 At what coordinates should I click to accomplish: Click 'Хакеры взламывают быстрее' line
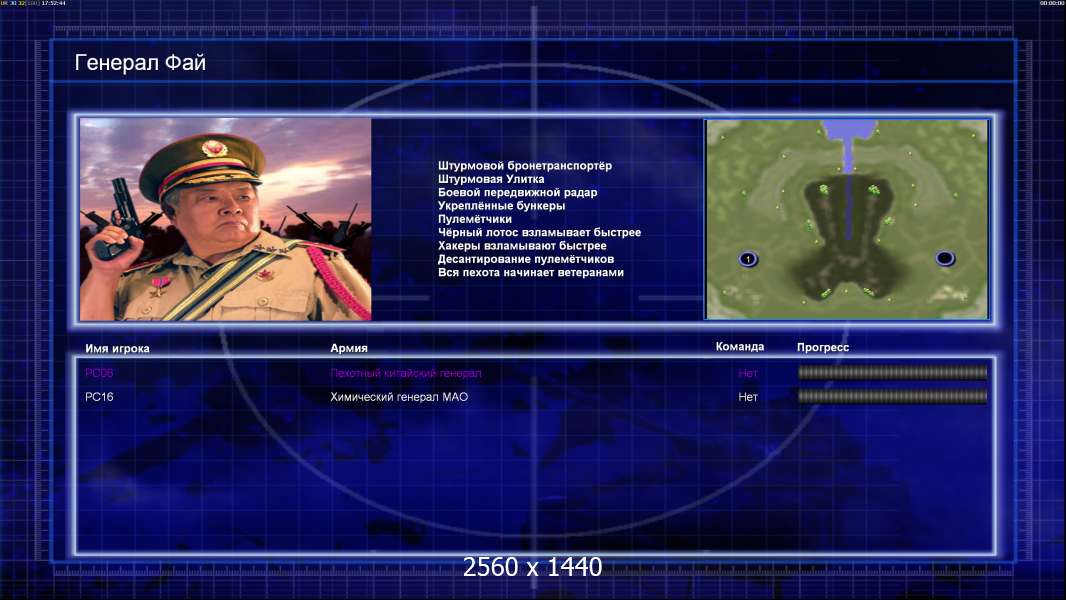522,246
